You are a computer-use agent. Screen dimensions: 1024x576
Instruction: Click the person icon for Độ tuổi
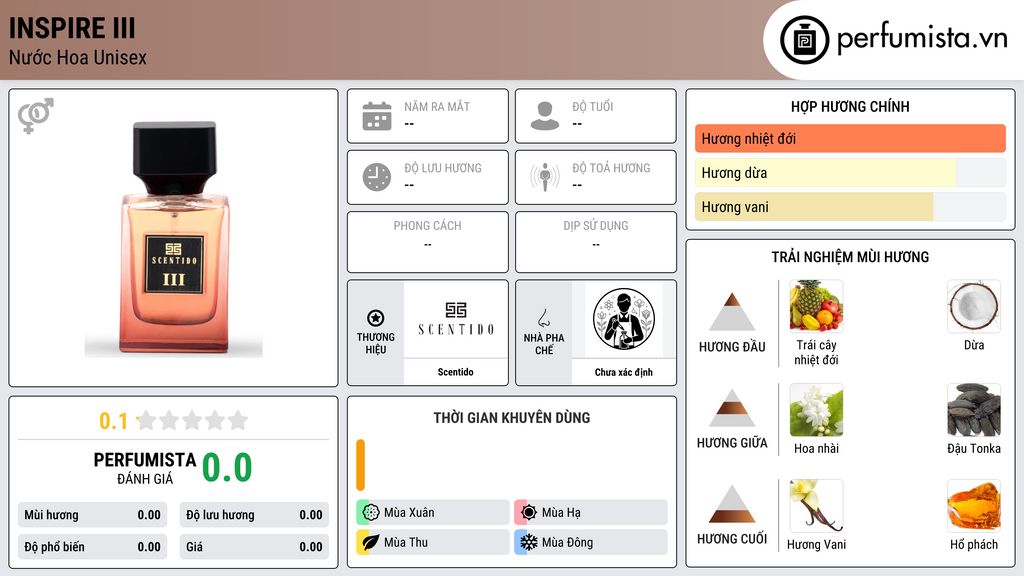pyautogui.click(x=545, y=116)
